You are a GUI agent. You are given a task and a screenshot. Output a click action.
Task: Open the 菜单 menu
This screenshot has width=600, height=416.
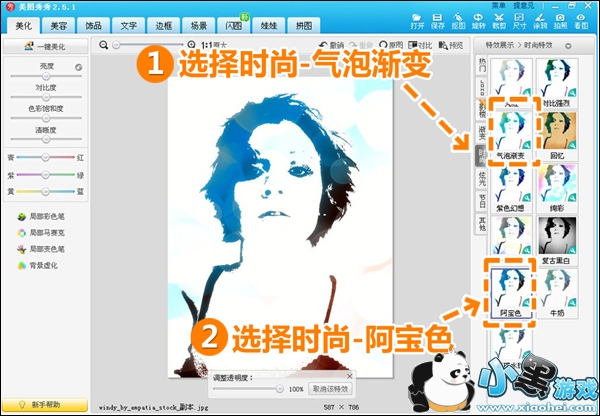pos(499,5)
